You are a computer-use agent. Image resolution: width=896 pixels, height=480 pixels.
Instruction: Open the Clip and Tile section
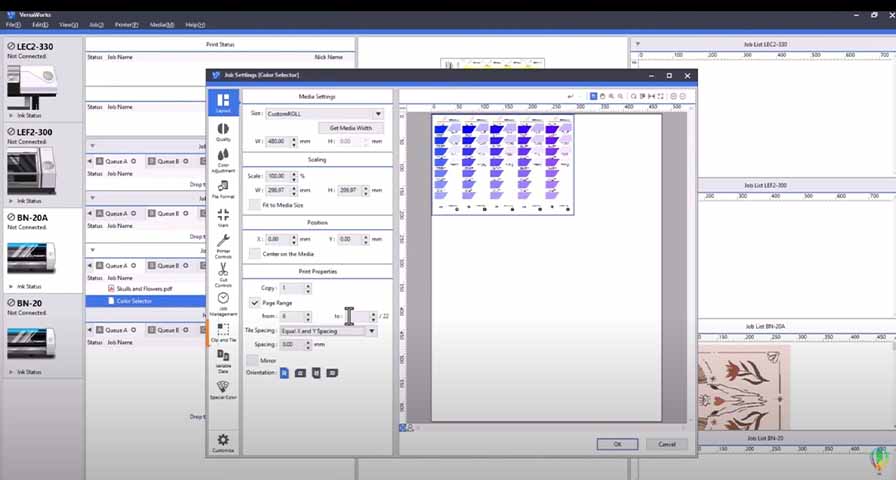pos(223,332)
